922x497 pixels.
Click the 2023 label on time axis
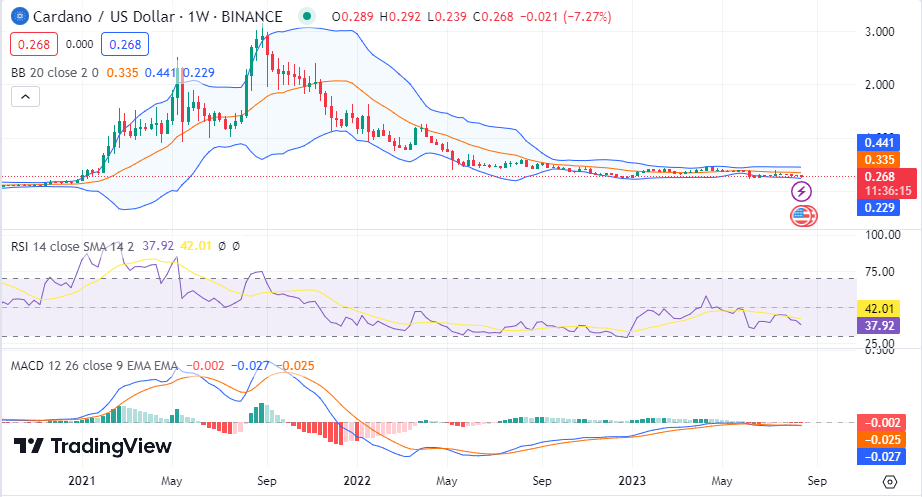632,481
